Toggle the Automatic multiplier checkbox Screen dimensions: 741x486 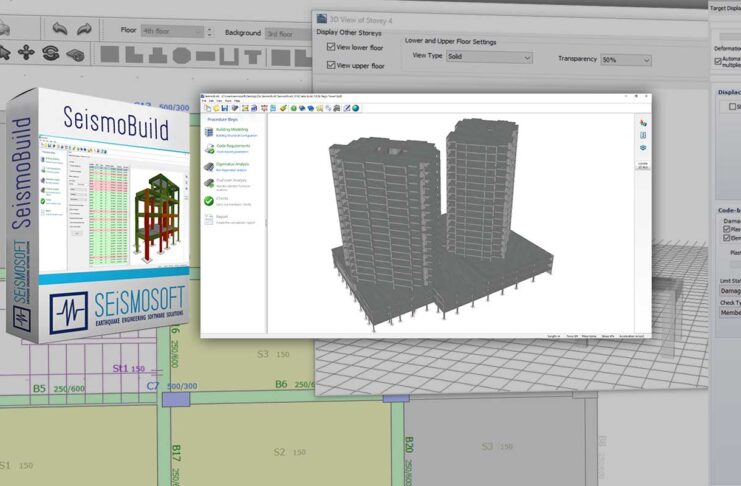point(718,61)
